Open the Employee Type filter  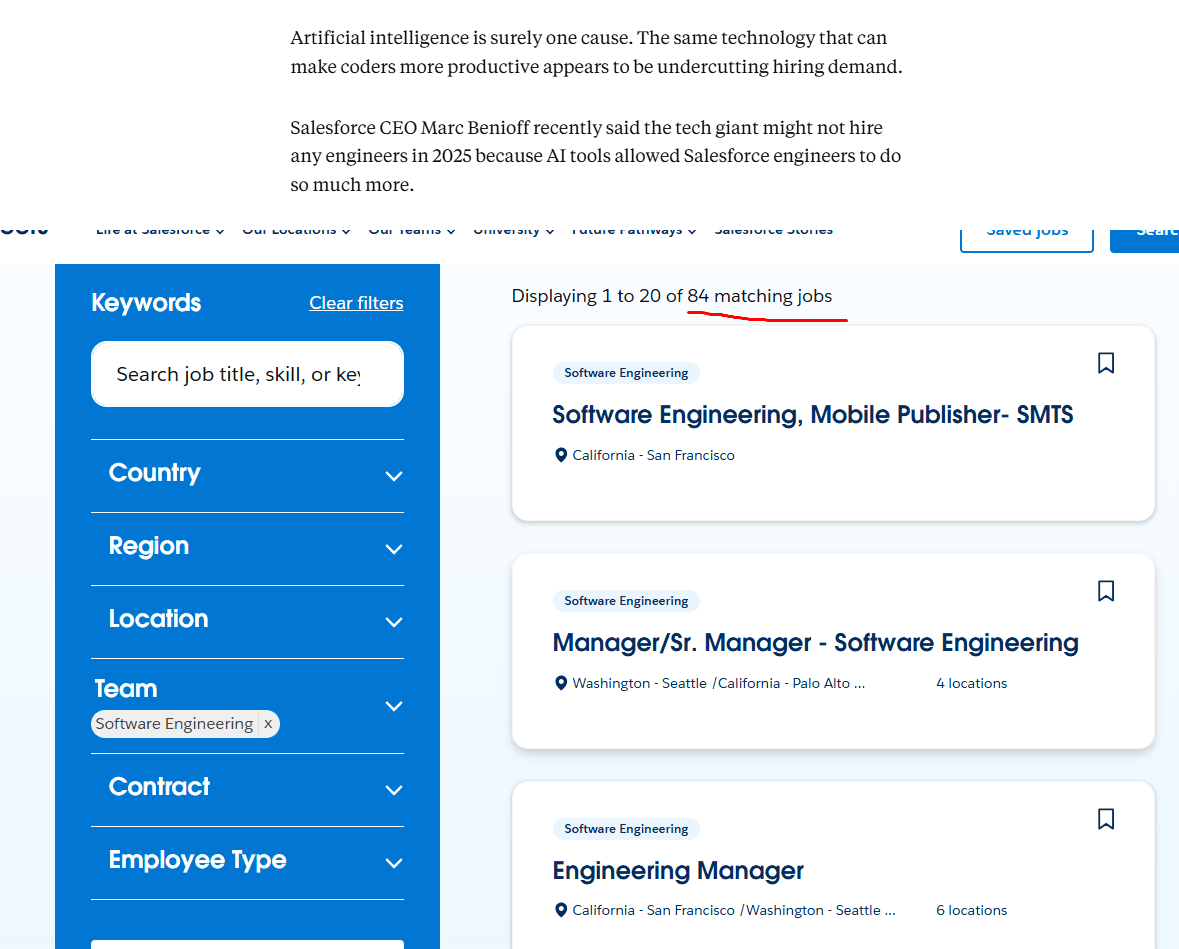click(393, 863)
